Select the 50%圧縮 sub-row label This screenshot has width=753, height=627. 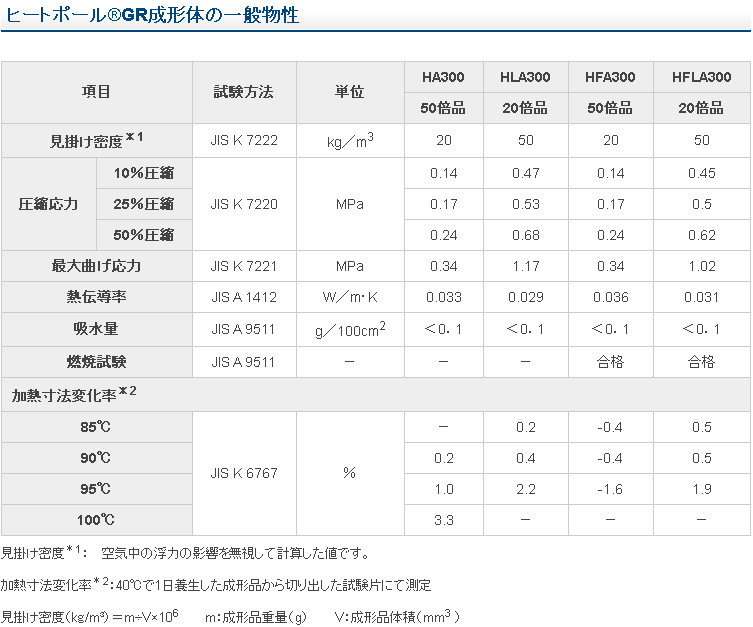tap(144, 235)
